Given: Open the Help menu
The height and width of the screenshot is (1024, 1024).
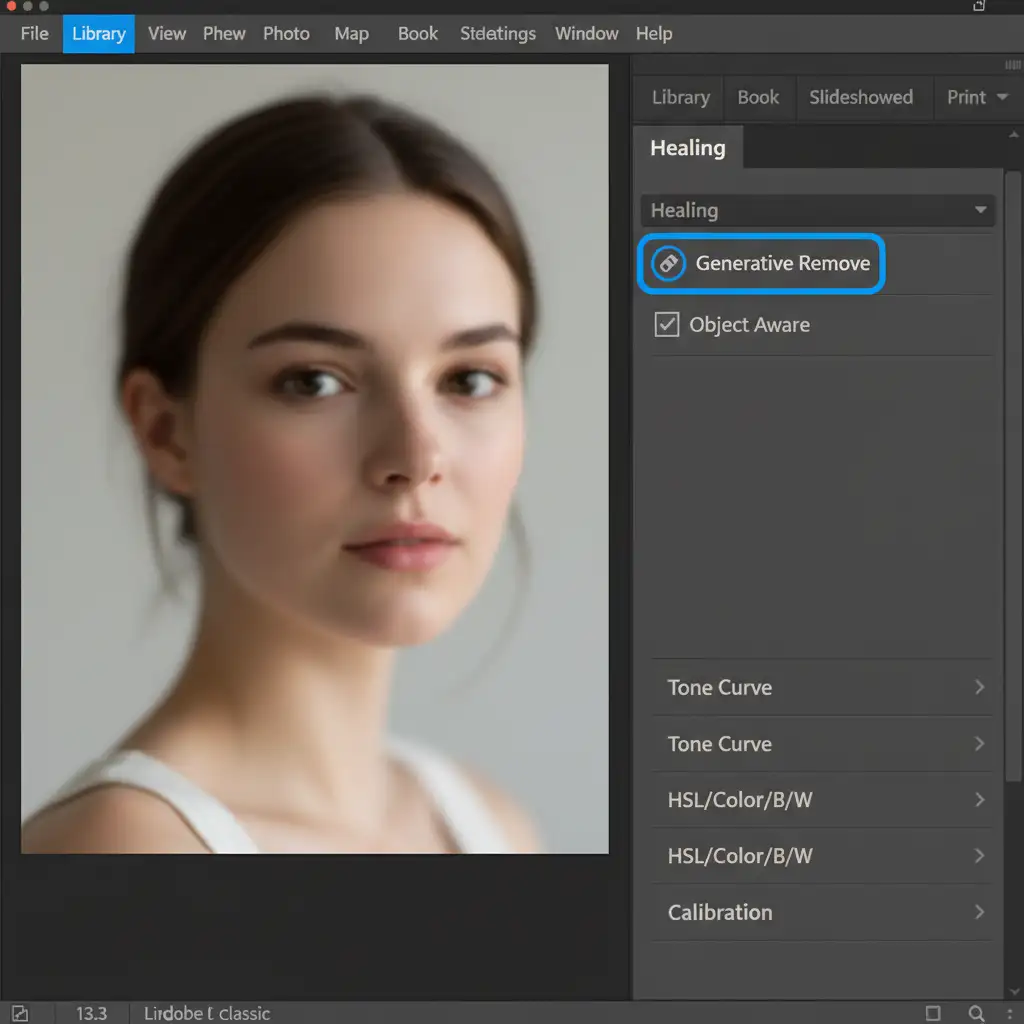Looking at the screenshot, I should point(654,33).
